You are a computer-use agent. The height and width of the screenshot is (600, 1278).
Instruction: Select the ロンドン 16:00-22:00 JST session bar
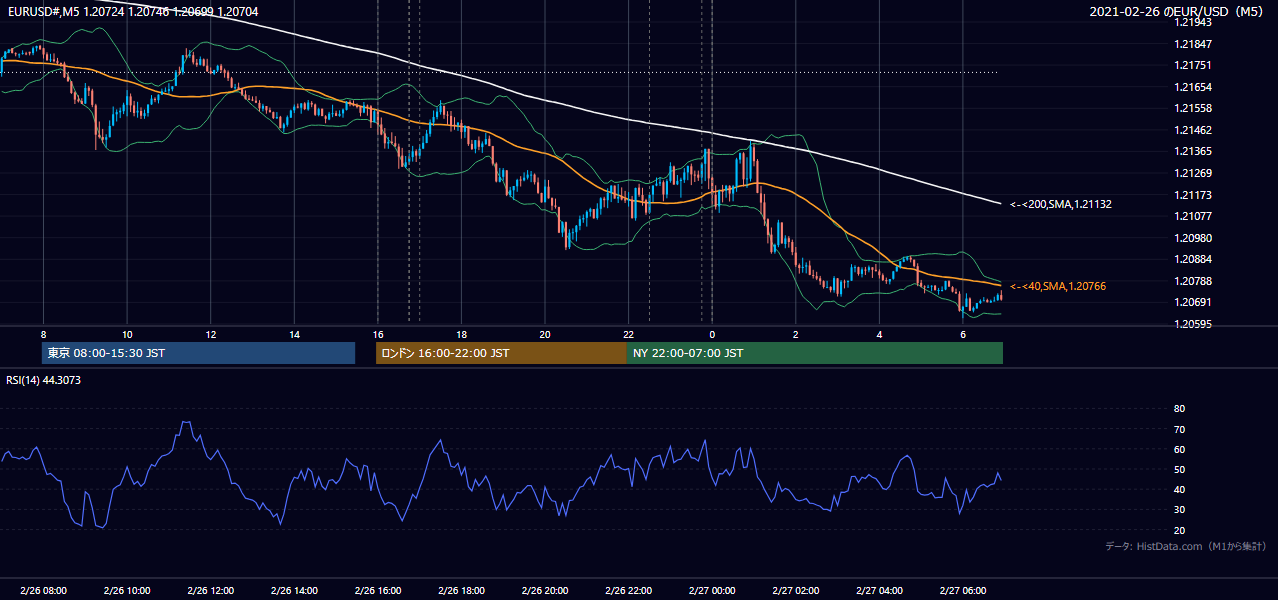click(x=501, y=353)
